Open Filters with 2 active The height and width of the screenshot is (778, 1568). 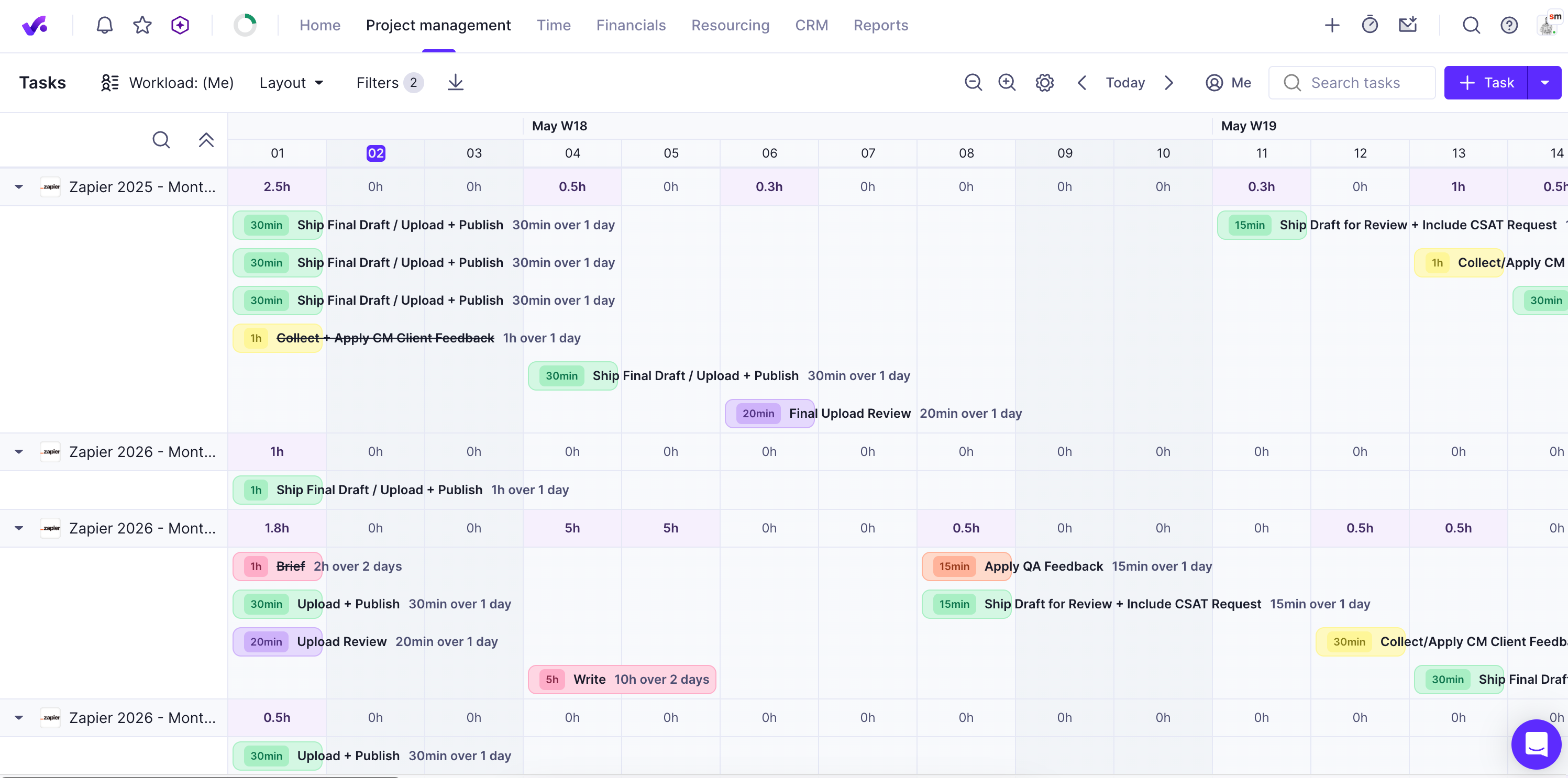[389, 83]
